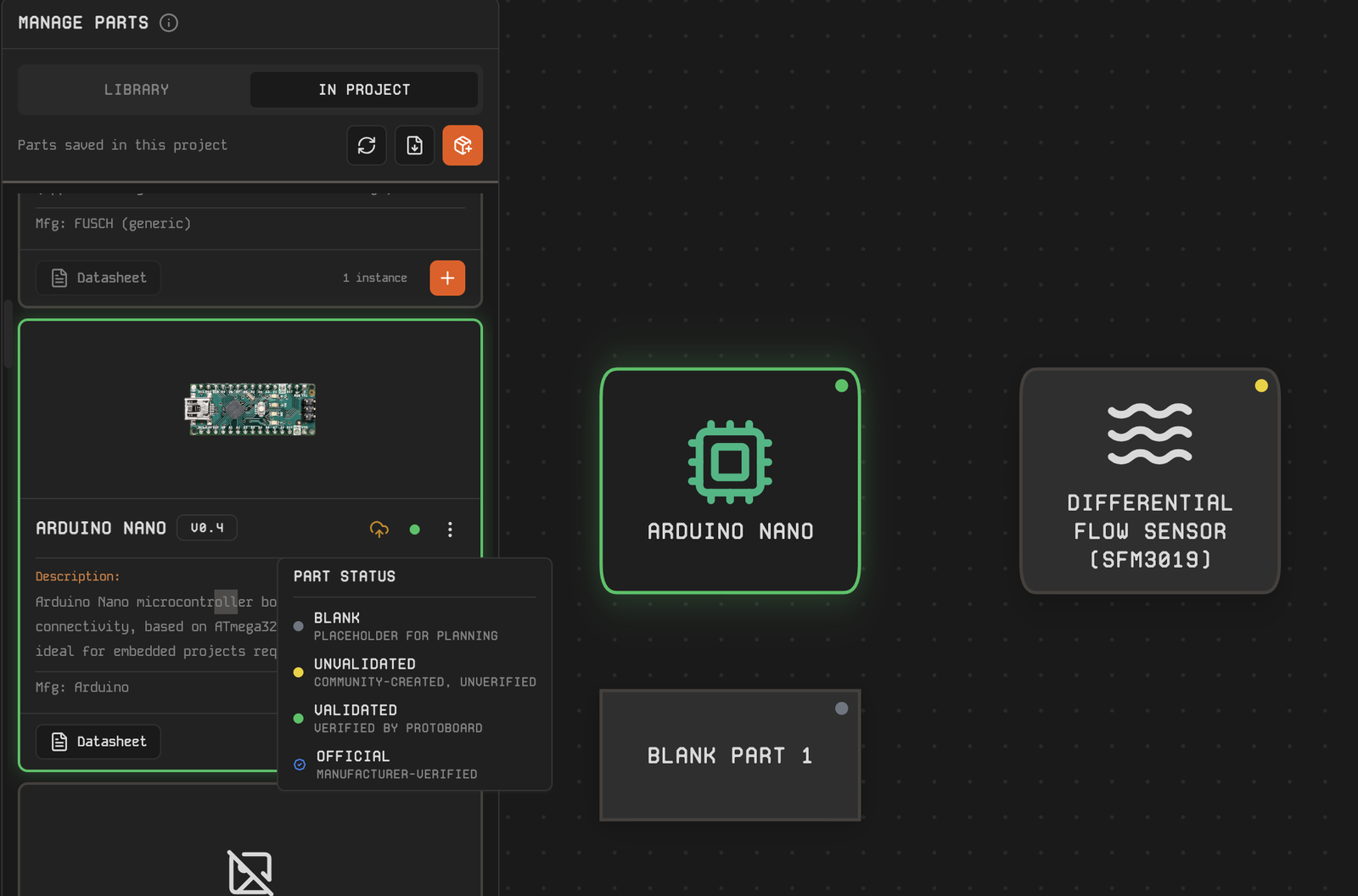Click the yellow dot on Differential Flow Sensor node
Screen dimensions: 1358x896
coord(1261,386)
